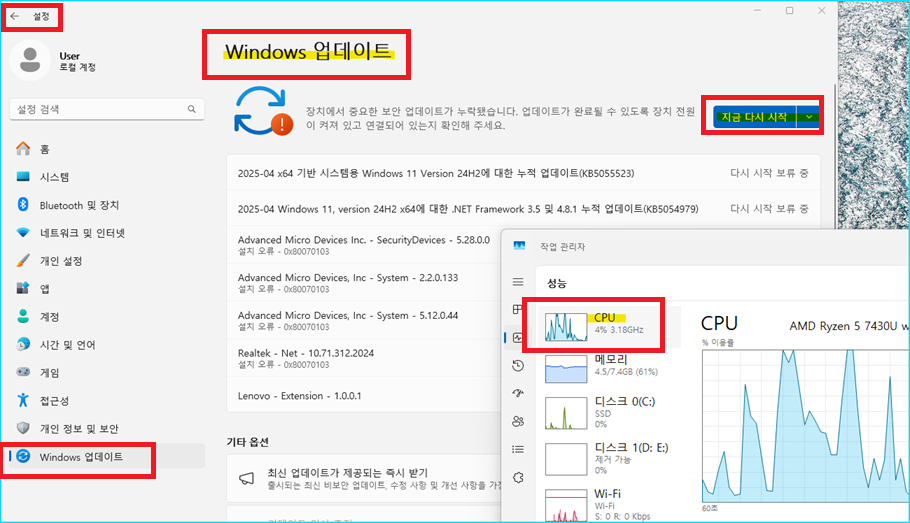The height and width of the screenshot is (523, 910).
Task: Open the get latest updates option
Action: [x=364, y=478]
